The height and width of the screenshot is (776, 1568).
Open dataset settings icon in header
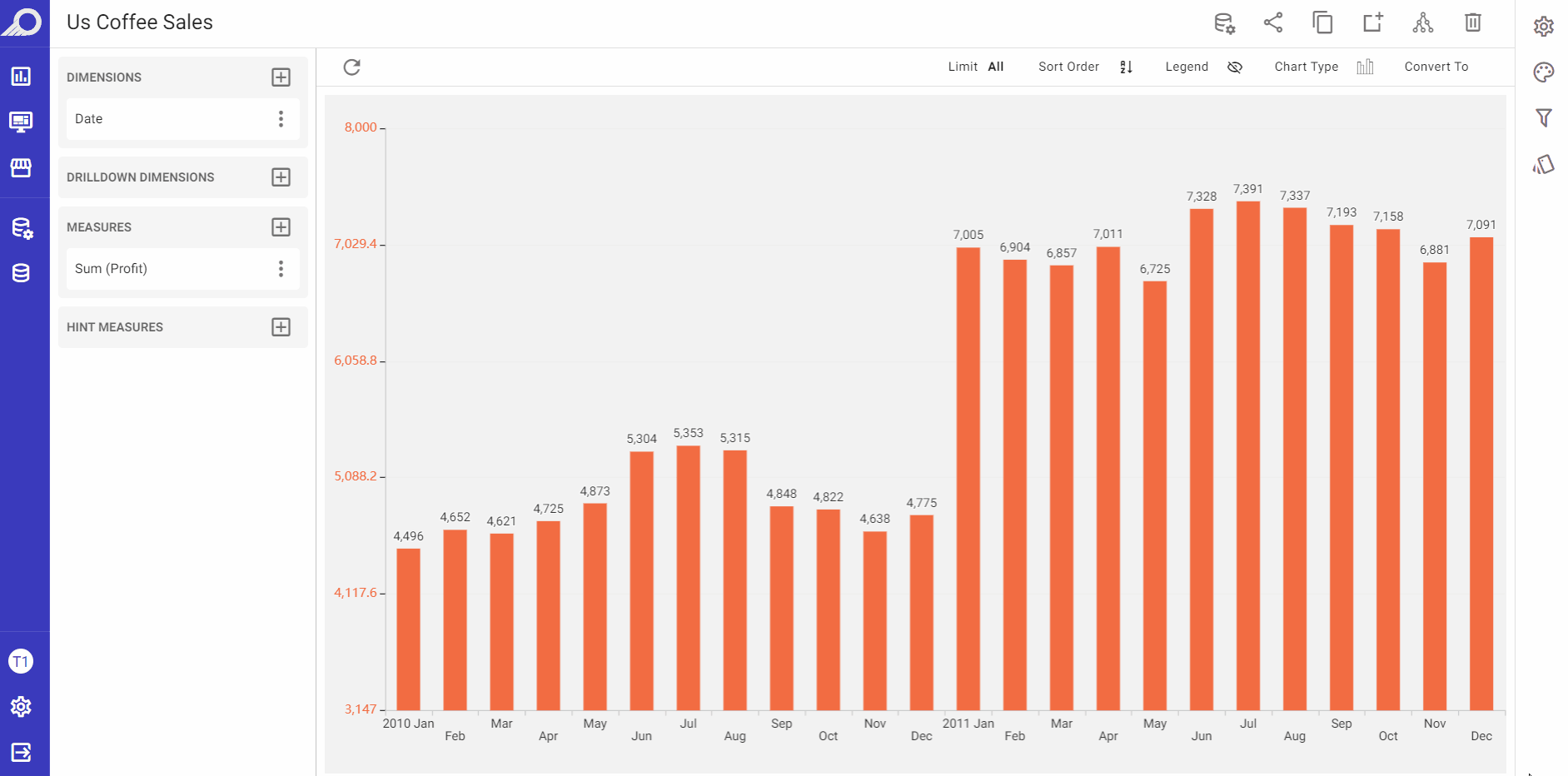point(1224,23)
